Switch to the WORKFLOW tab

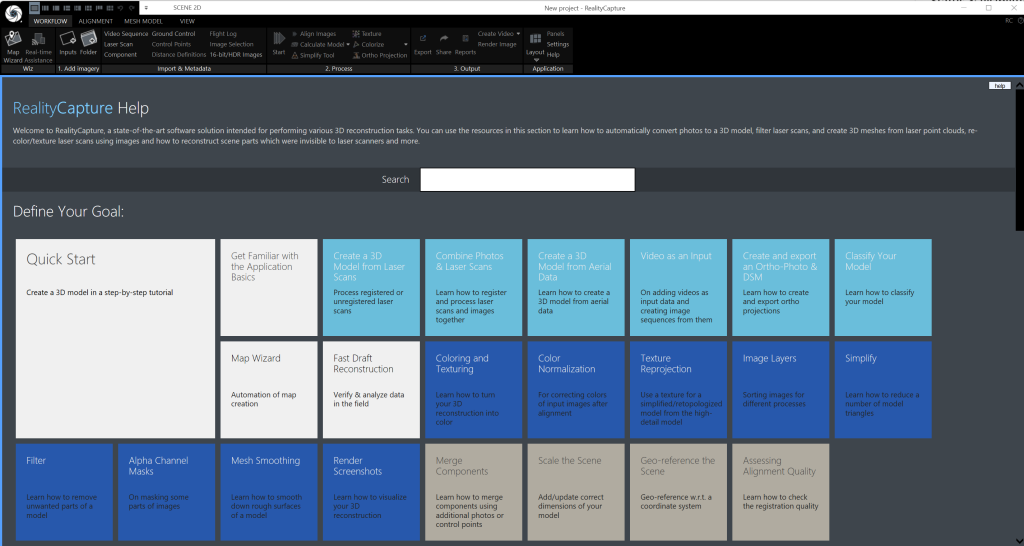pos(50,22)
